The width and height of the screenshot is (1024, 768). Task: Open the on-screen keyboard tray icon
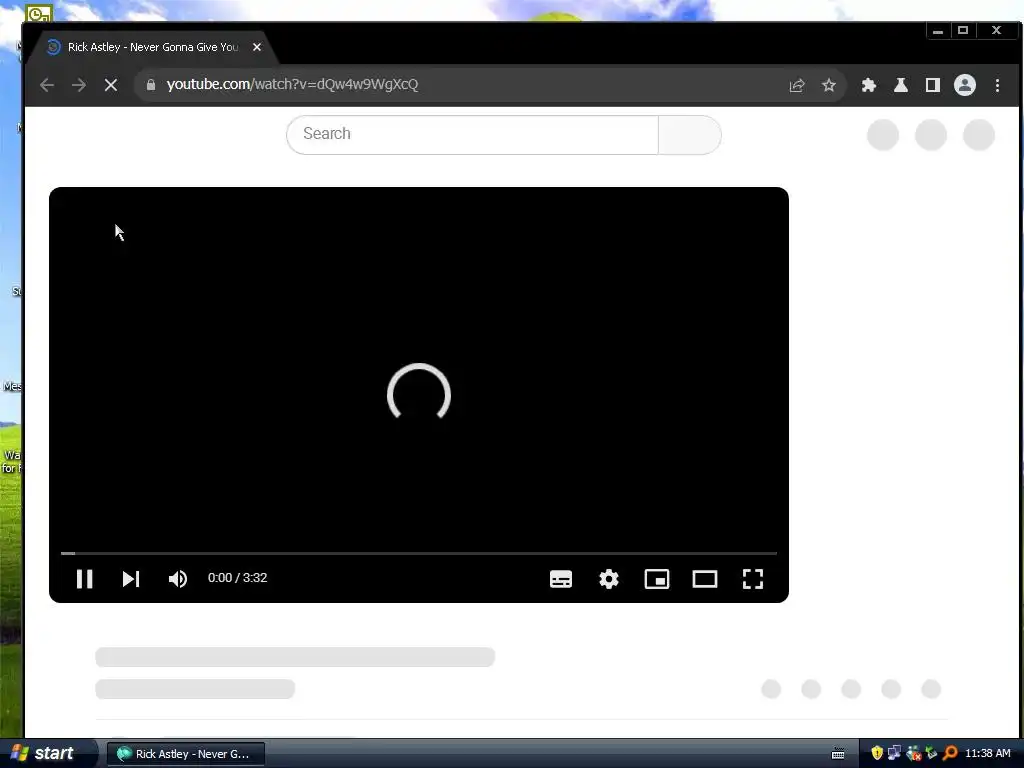839,754
